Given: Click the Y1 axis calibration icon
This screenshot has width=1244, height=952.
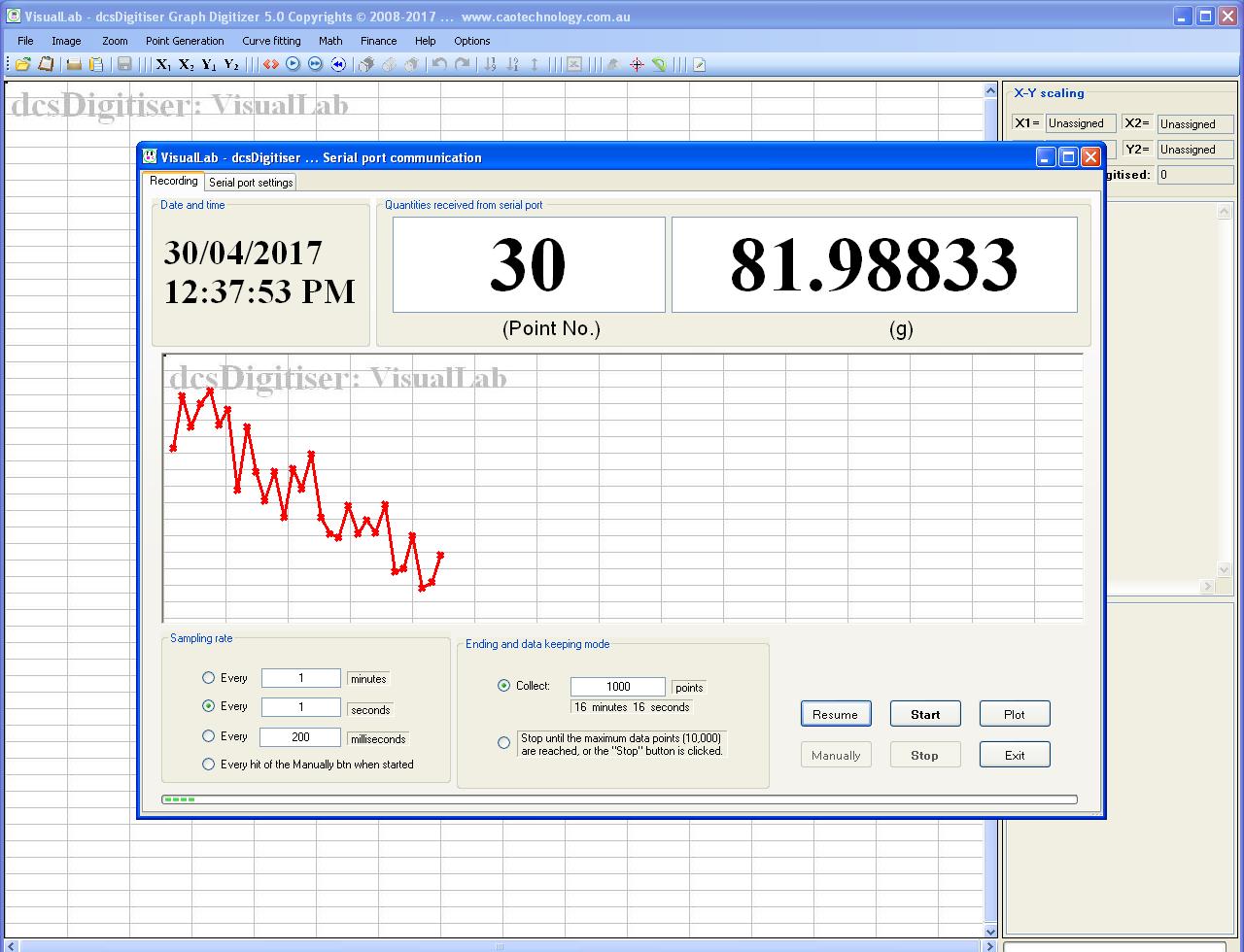Looking at the screenshot, I should [209, 64].
